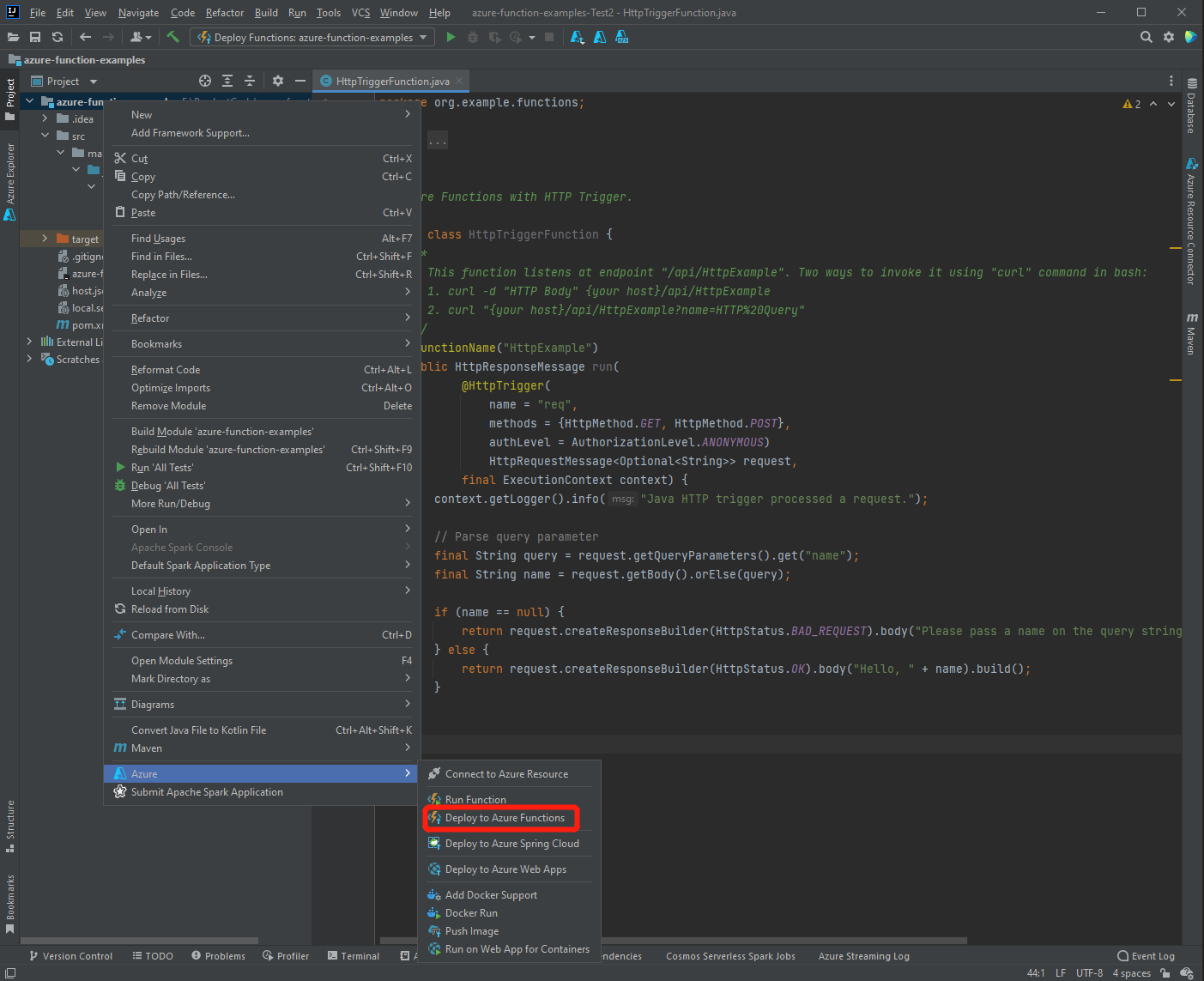Expand the target folder in the project tree
Screen dimensions: 1204x981
click(45, 239)
